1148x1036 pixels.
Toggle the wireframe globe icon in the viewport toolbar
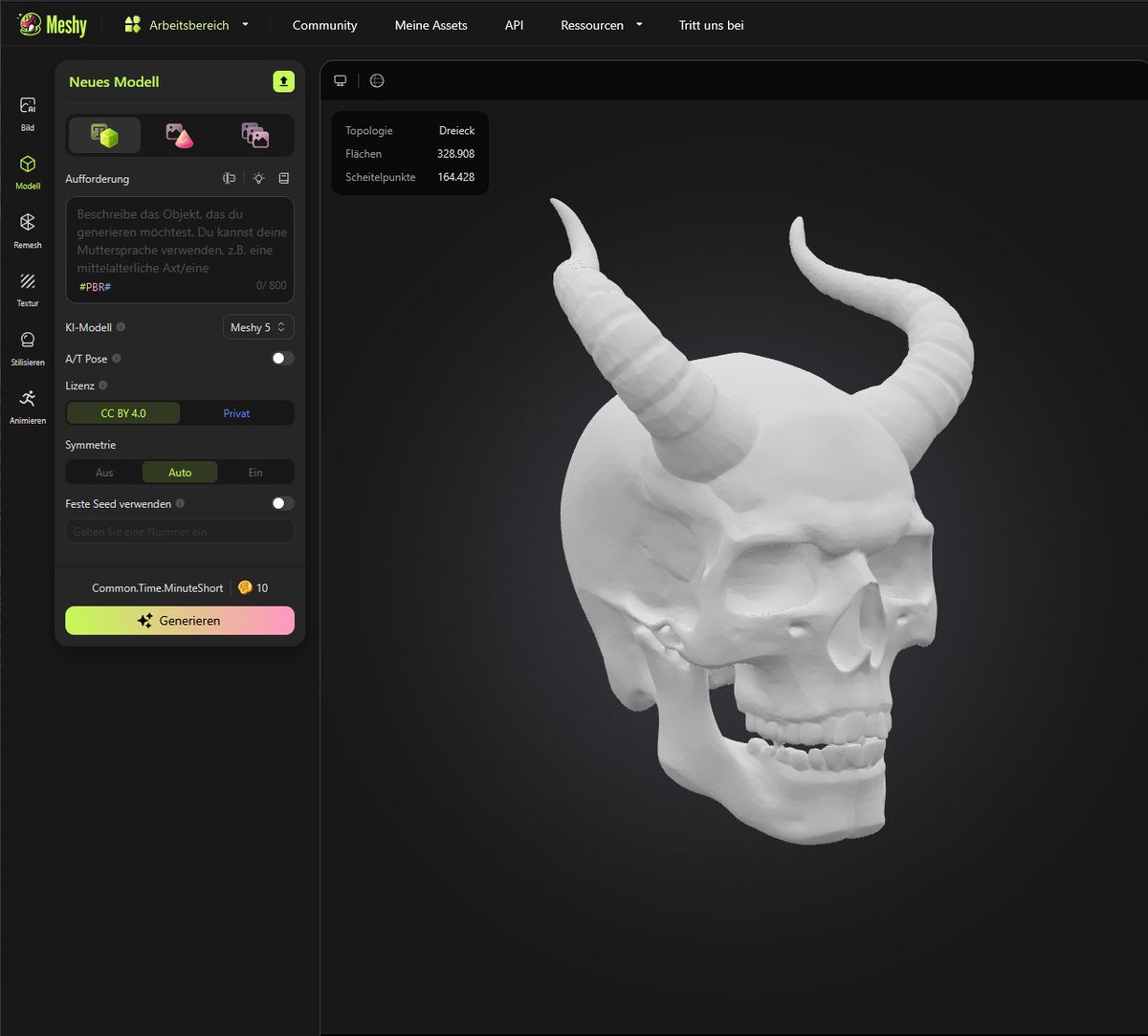coord(377,80)
